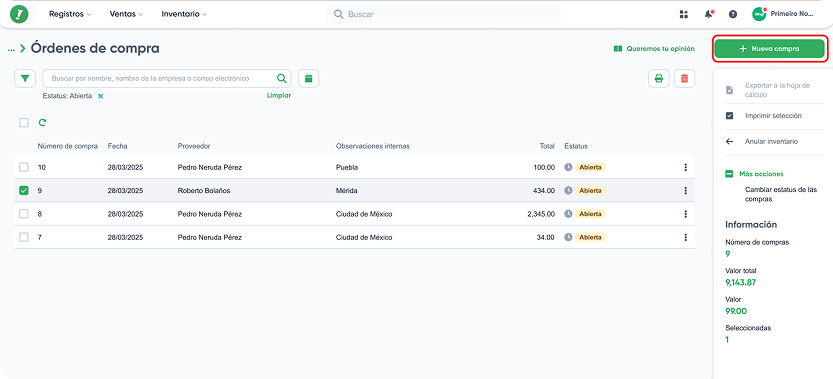The image size is (833, 379).
Task: Click the Estatus column header
Action: click(x=576, y=146)
